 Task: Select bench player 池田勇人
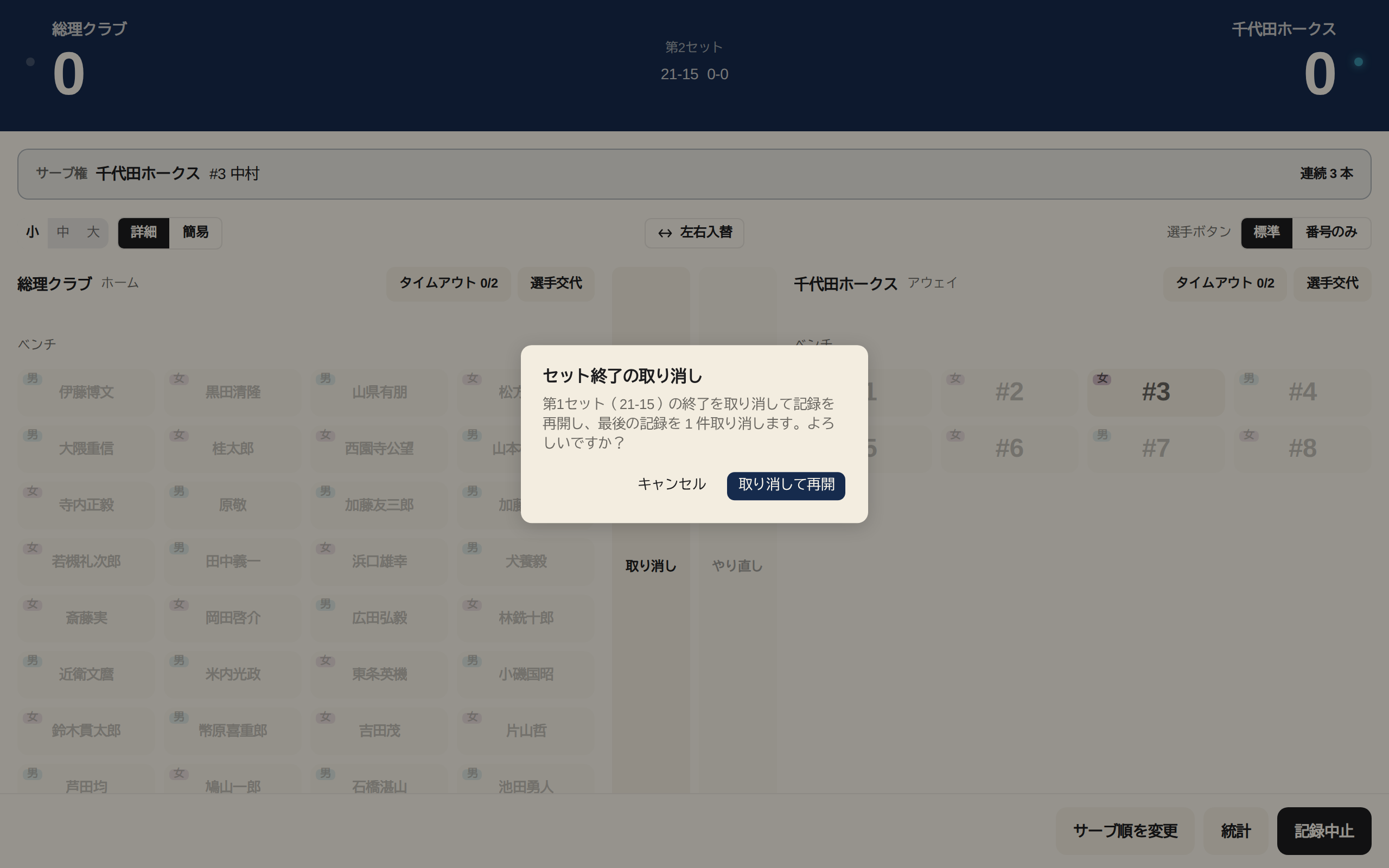[x=526, y=779]
